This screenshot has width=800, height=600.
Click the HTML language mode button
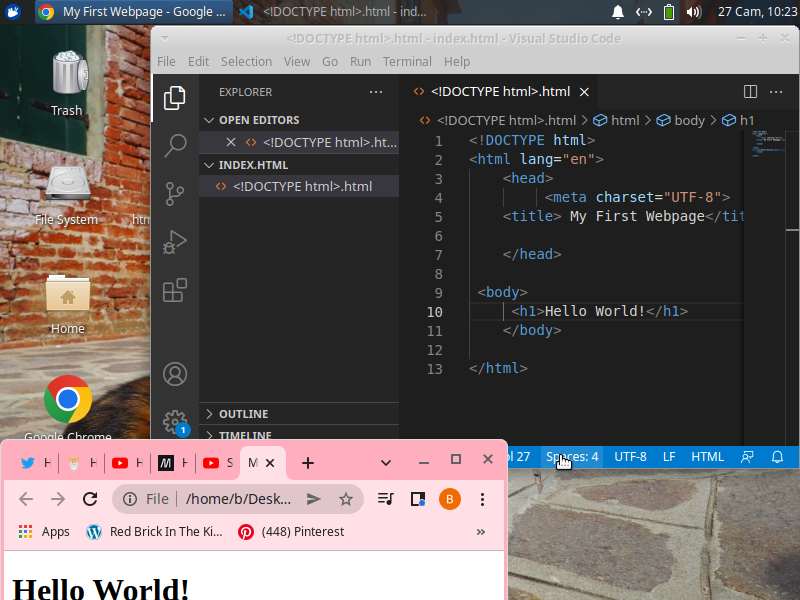[707, 457]
